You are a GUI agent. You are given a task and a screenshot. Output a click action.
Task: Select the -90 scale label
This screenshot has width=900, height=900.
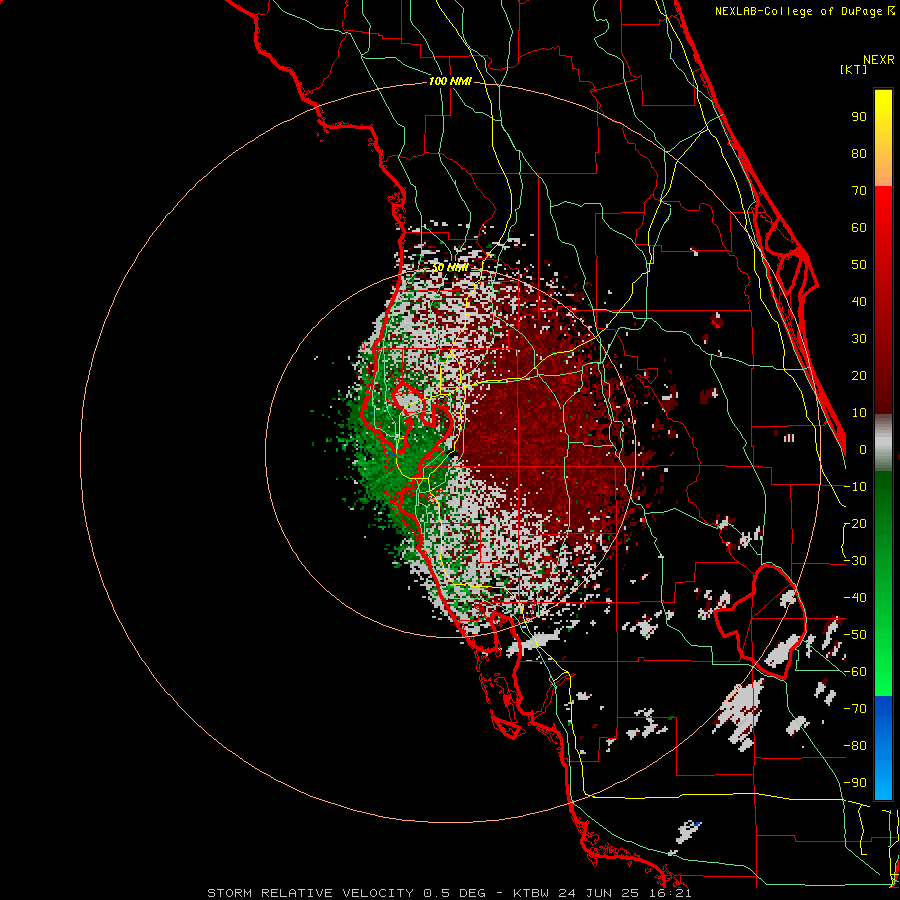click(x=855, y=783)
